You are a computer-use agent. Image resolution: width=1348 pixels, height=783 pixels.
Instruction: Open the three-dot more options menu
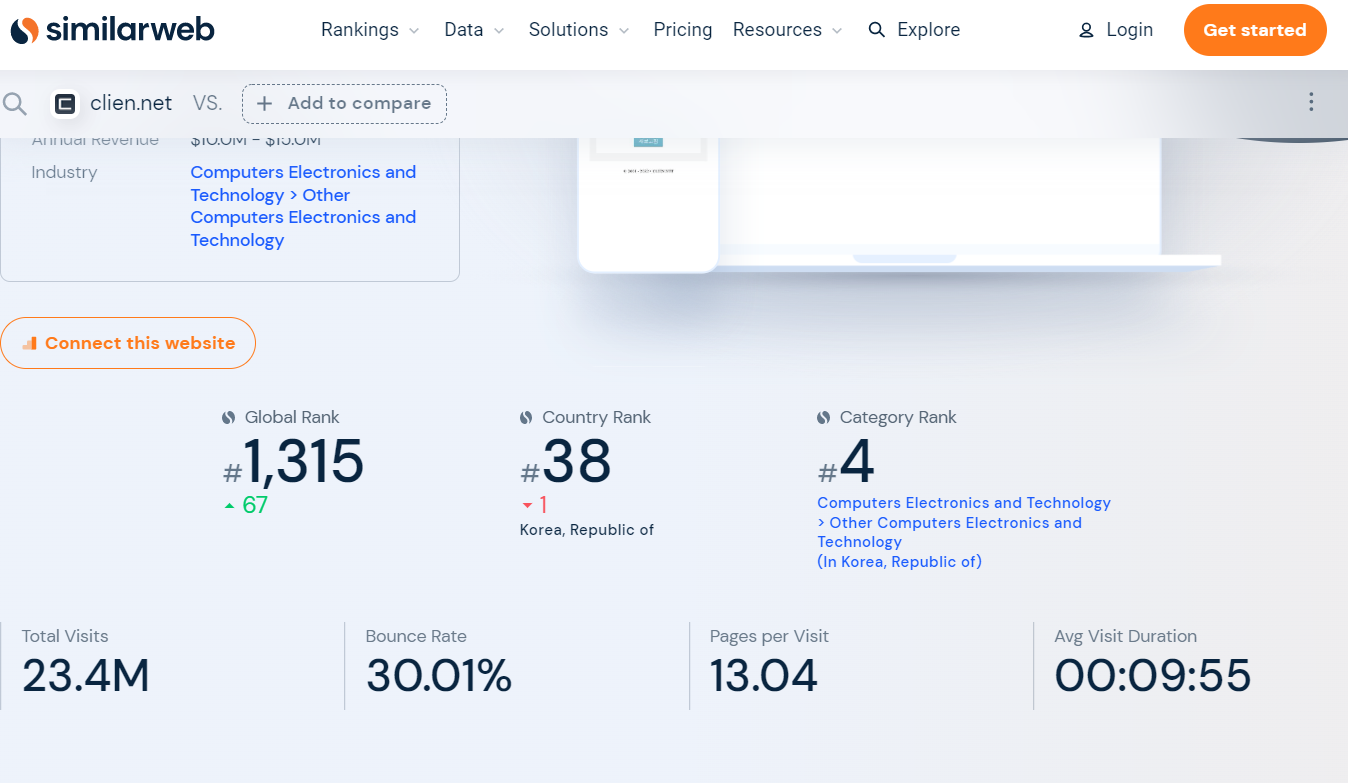point(1311,102)
